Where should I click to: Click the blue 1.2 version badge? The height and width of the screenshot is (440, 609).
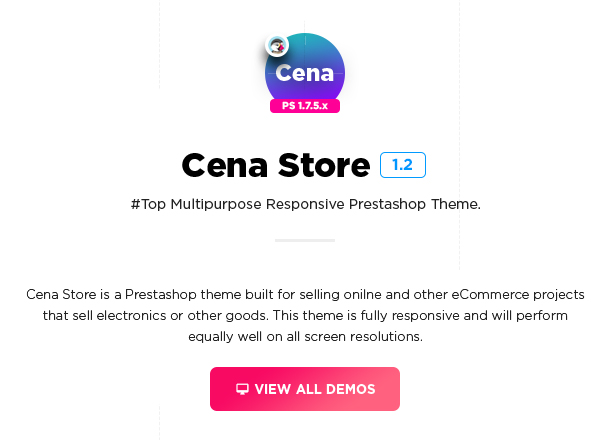(403, 165)
